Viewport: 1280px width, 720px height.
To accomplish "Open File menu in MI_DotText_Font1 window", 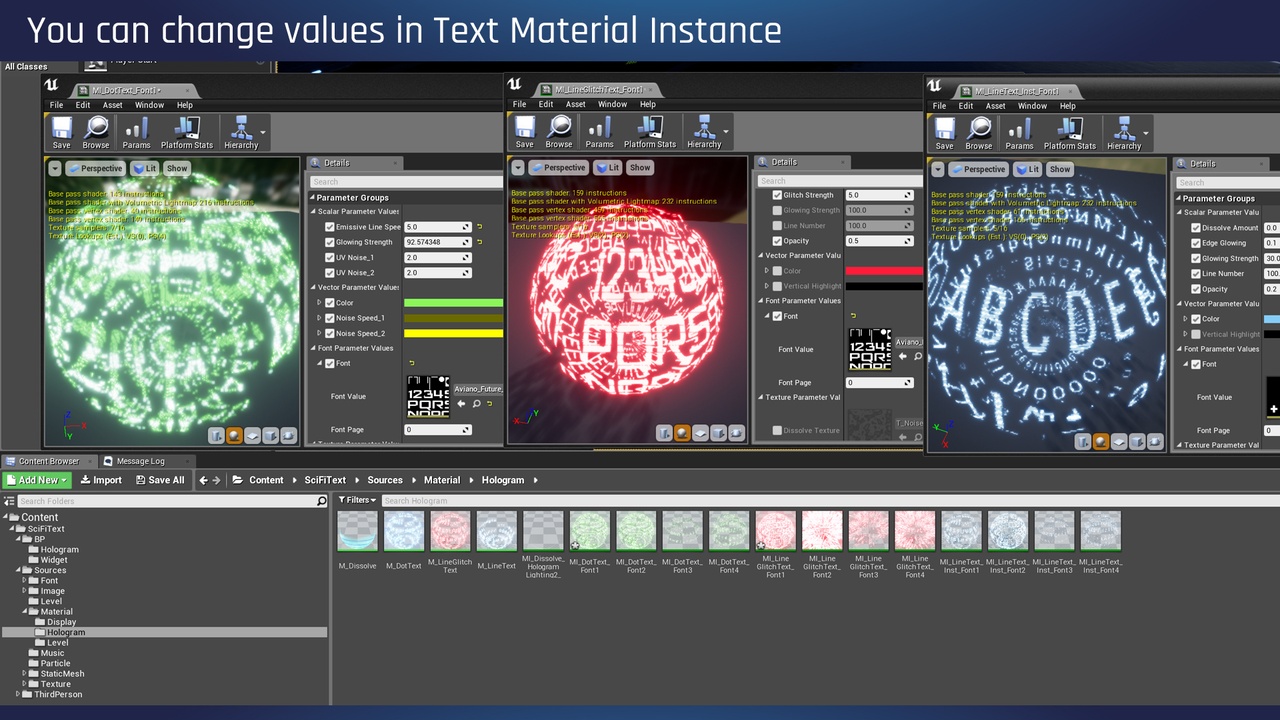I will pyautogui.click(x=57, y=105).
